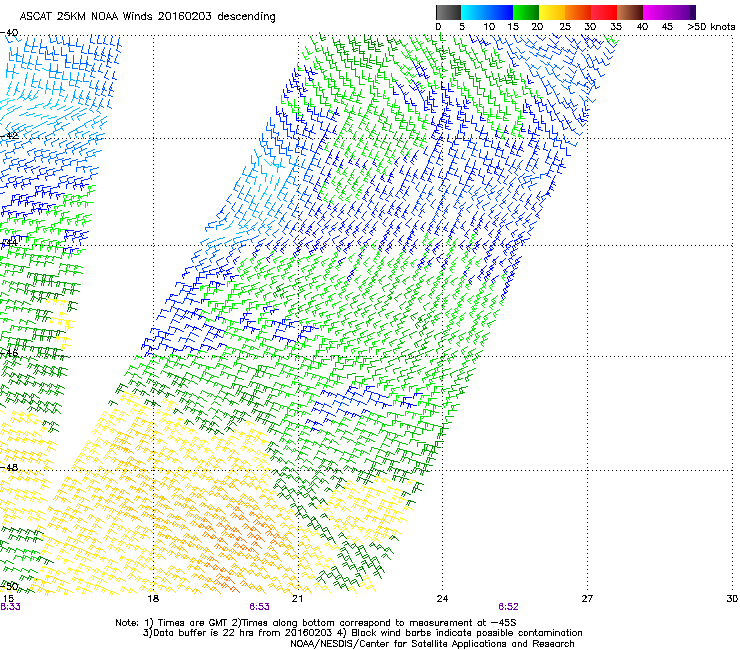Pick the cyan-to-blue 5–15 knots legend swatch
This screenshot has width=740, height=650.
(487, 12)
